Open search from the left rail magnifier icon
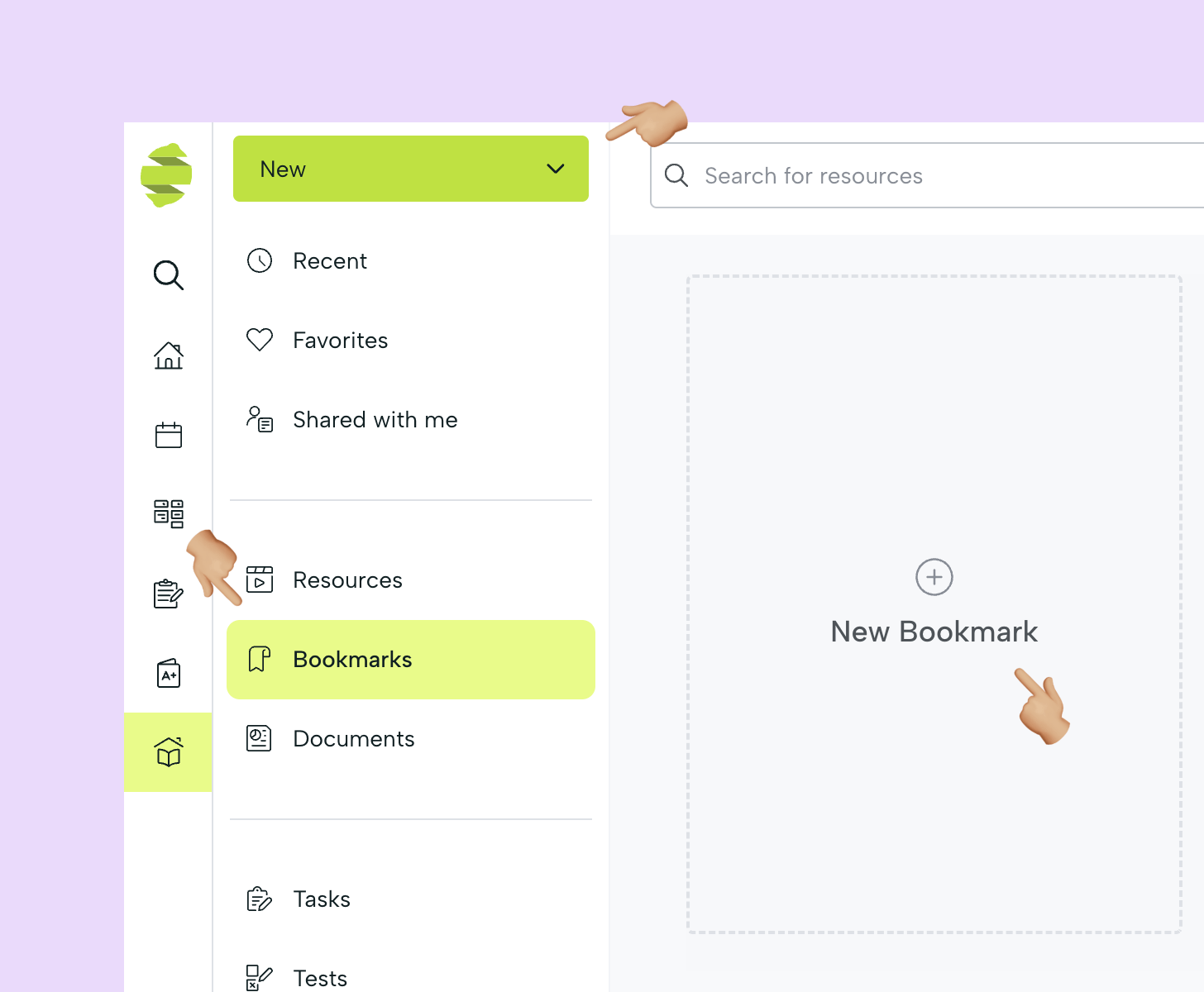Screen dimensions: 1204x992 coord(169,275)
